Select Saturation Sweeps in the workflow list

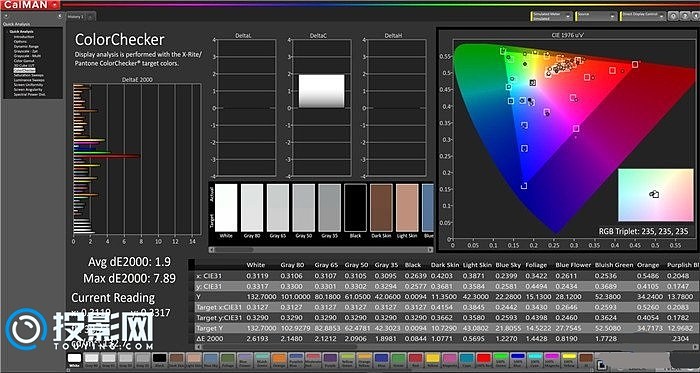point(29,75)
